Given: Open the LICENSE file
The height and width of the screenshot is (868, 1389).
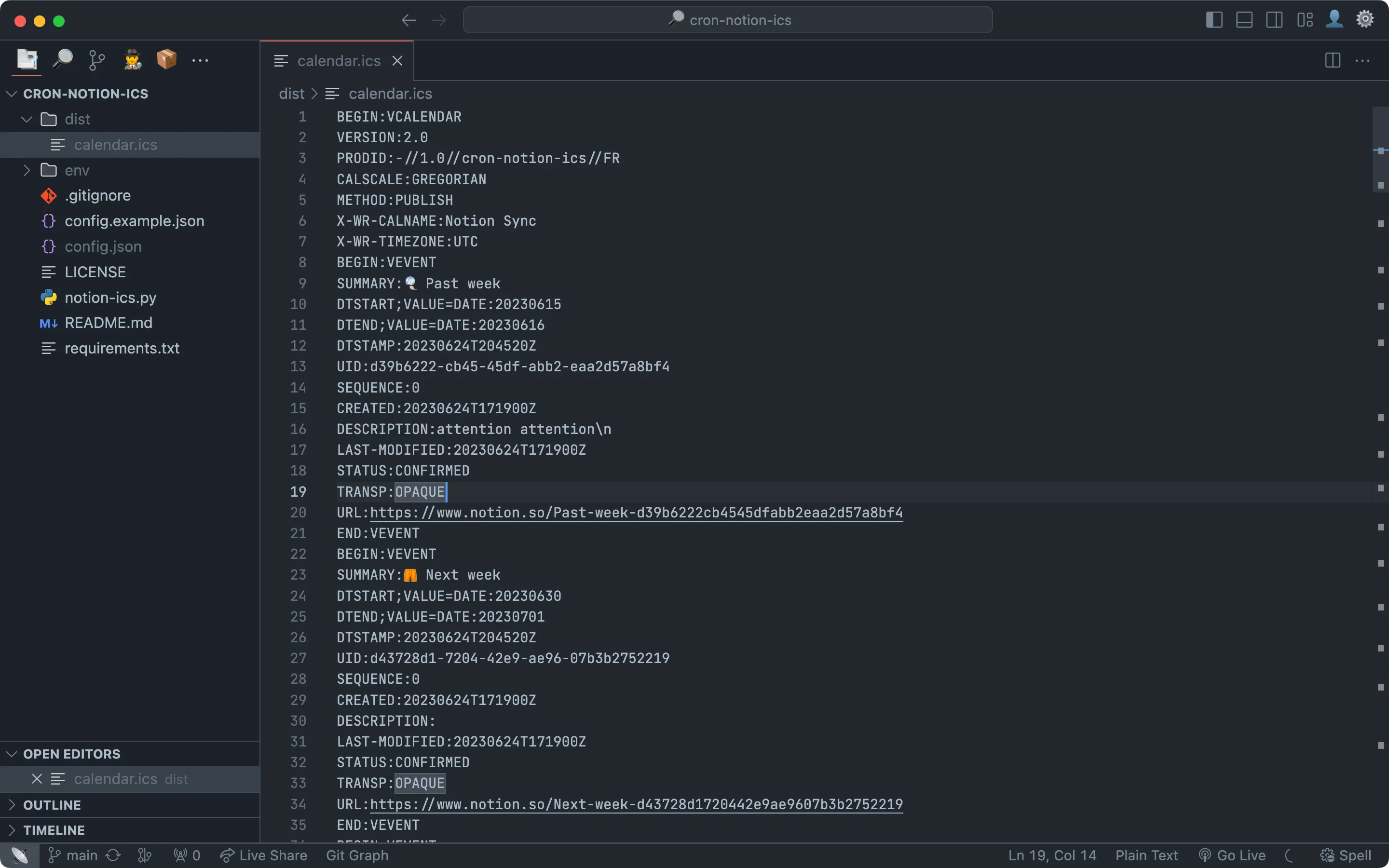Looking at the screenshot, I should (130, 272).
